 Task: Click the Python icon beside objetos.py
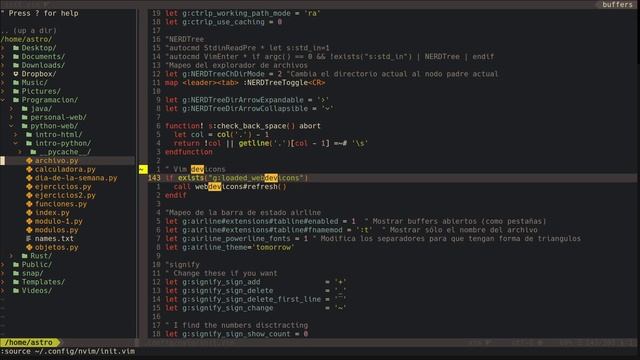click(29, 247)
